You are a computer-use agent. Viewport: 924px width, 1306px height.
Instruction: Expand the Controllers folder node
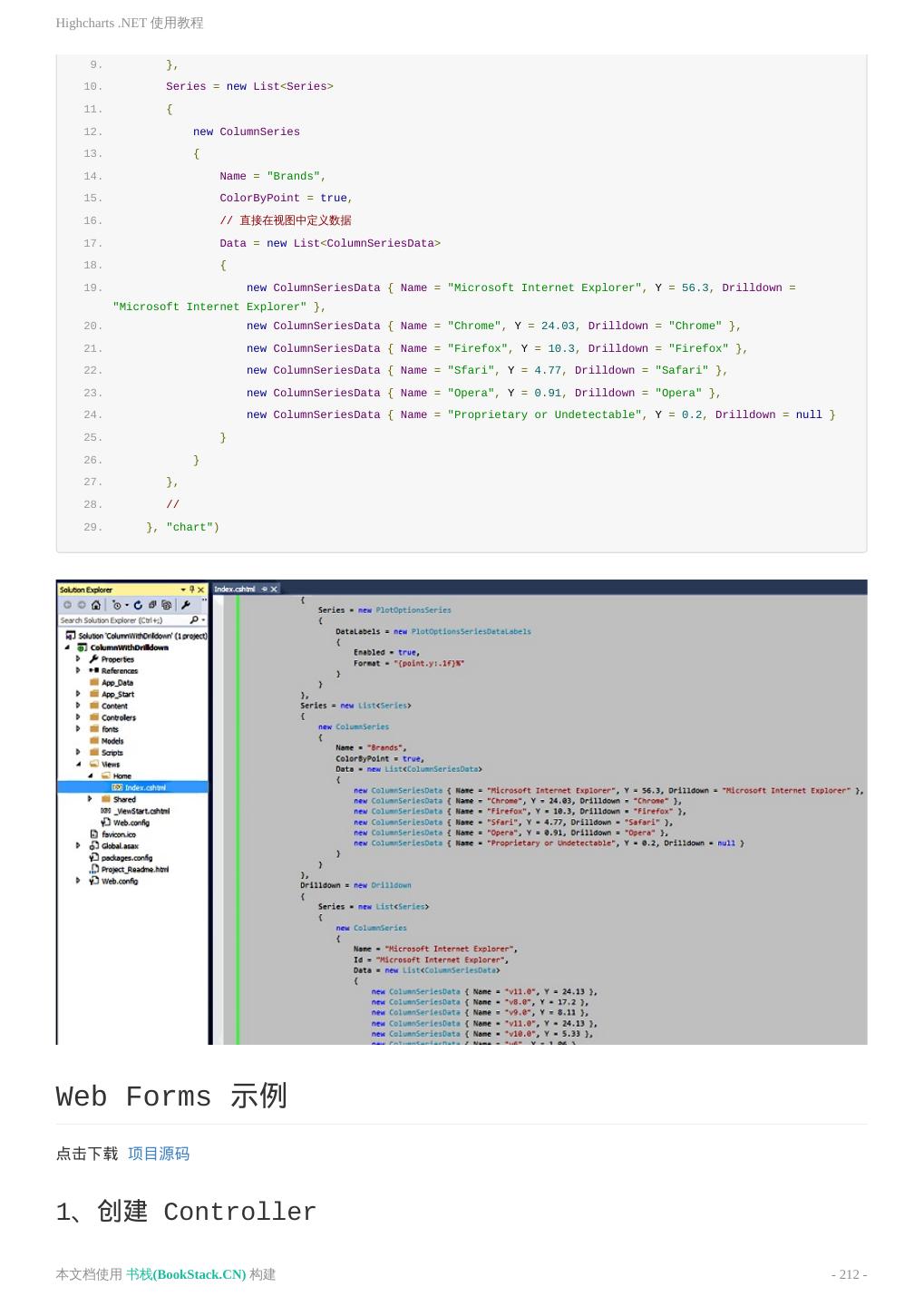pyautogui.click(x=78, y=717)
